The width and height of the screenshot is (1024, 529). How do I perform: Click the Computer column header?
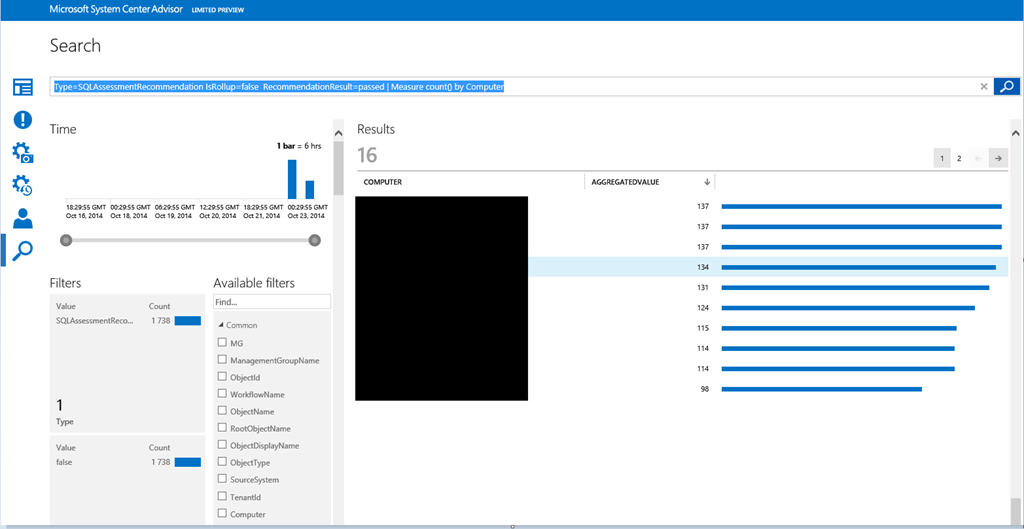pyautogui.click(x=383, y=182)
